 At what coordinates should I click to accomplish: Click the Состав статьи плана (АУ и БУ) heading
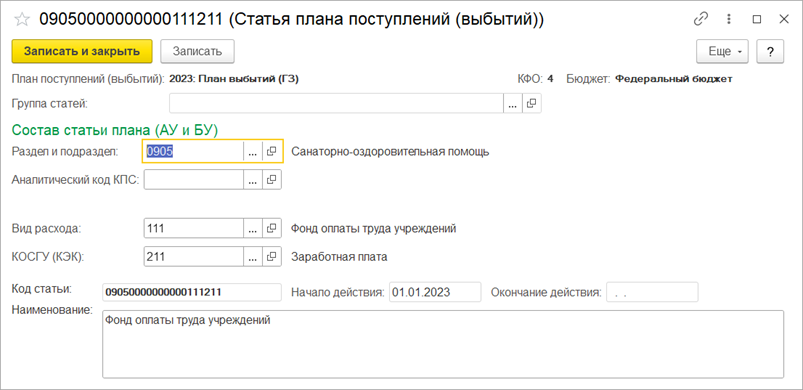coord(115,131)
